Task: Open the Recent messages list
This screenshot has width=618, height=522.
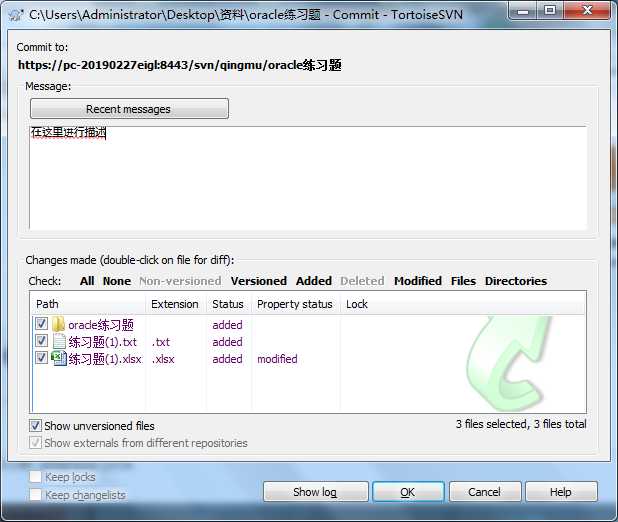Action: tap(129, 109)
